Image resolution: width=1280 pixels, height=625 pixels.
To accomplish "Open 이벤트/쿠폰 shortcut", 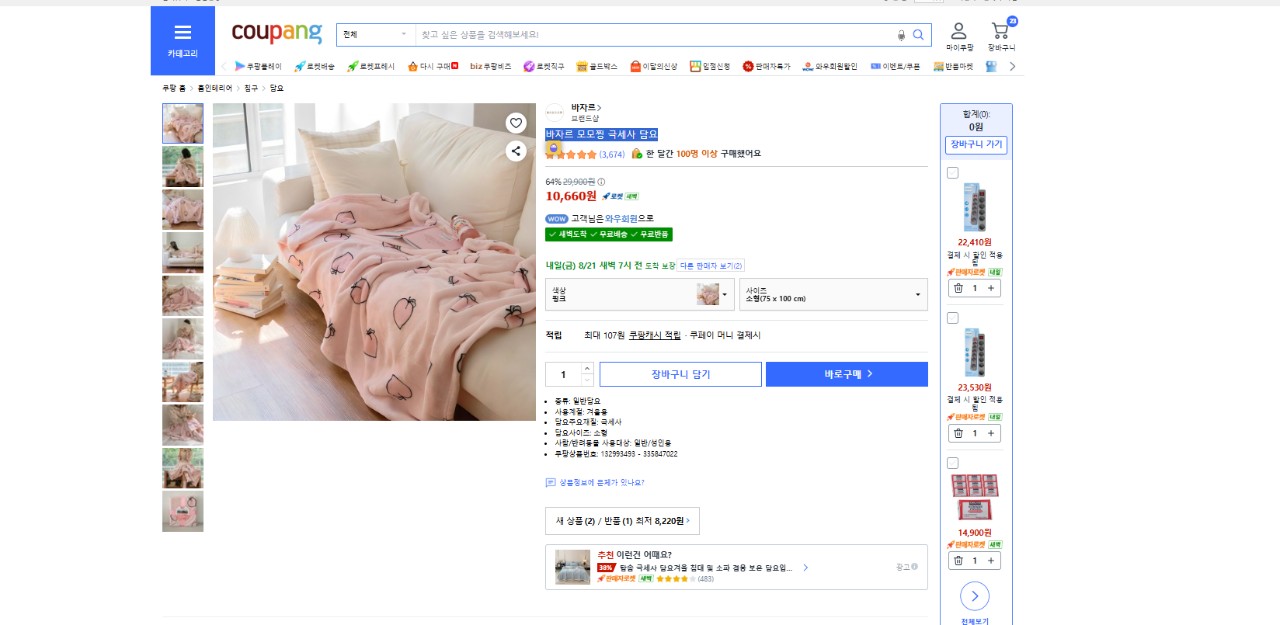I will 894,66.
